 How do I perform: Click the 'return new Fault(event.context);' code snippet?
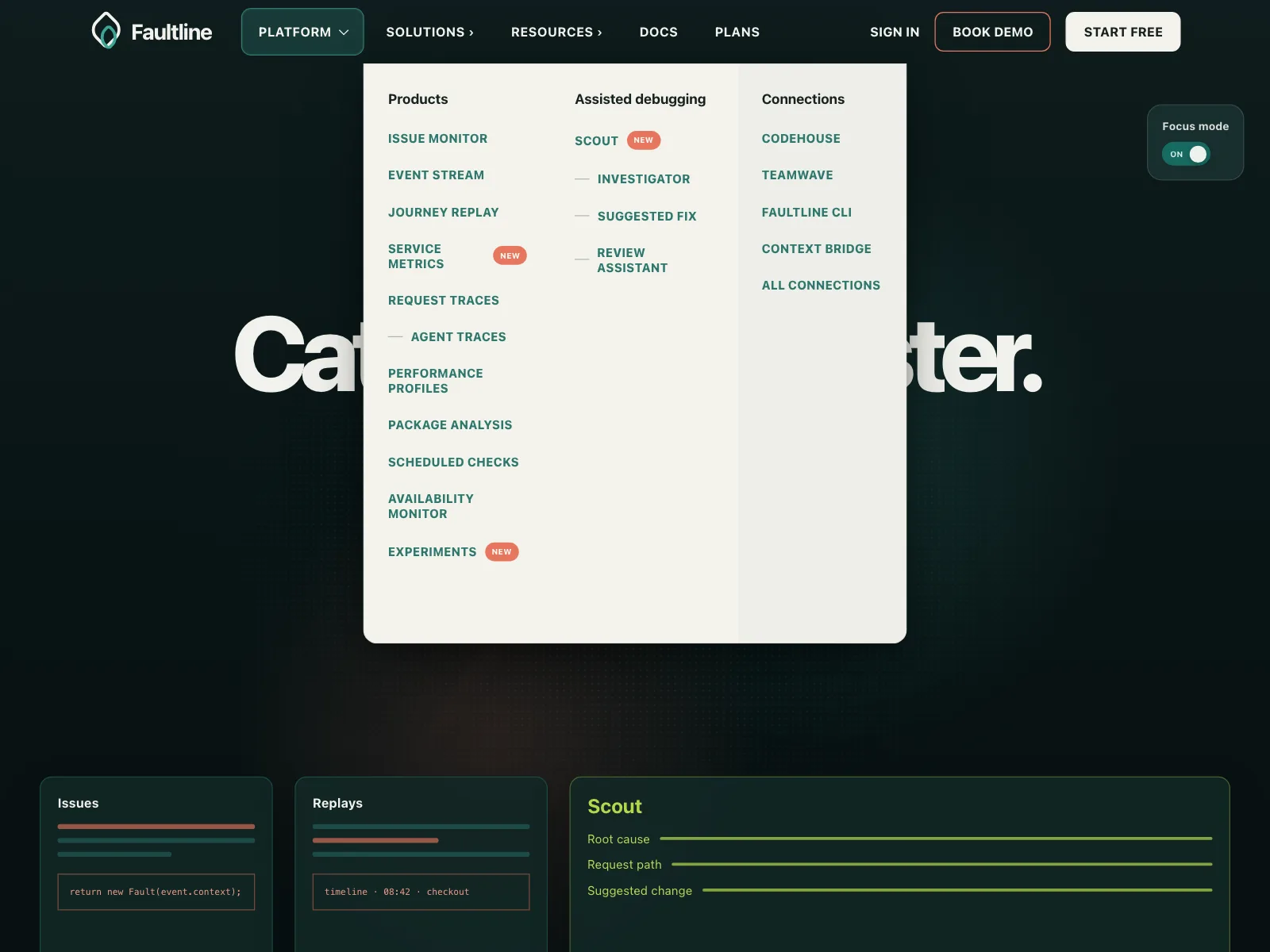point(156,892)
